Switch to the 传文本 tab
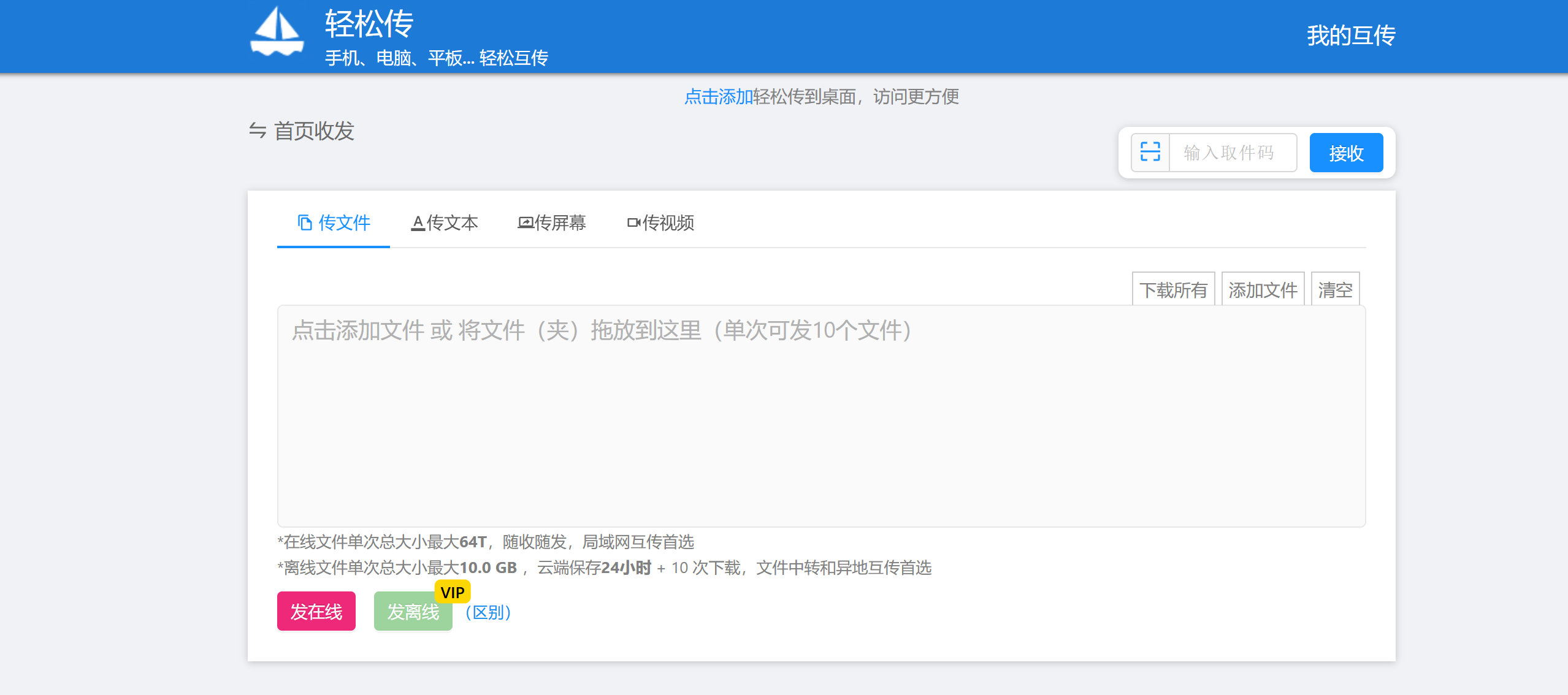The width and height of the screenshot is (1568, 695). 444,222
